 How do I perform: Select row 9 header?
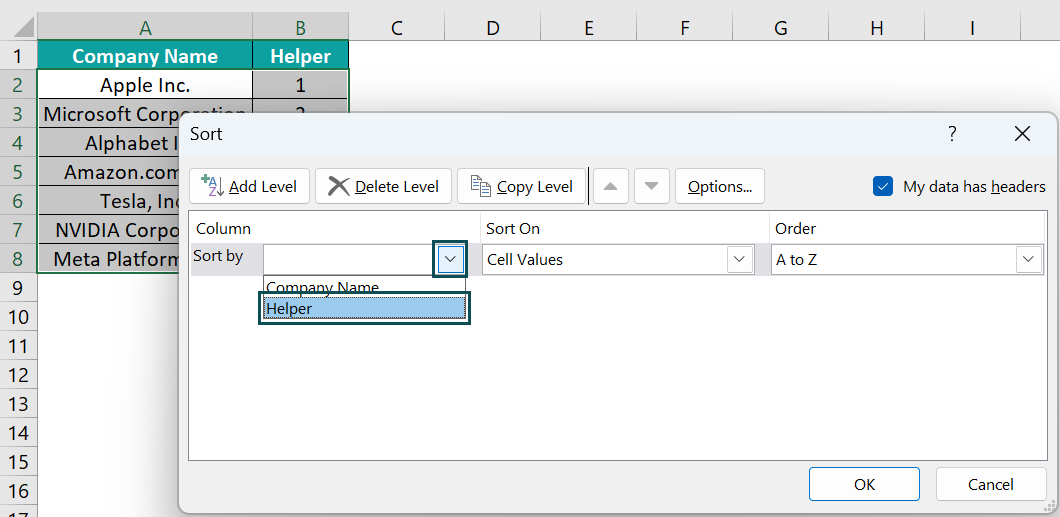pyautogui.click(x=18, y=288)
